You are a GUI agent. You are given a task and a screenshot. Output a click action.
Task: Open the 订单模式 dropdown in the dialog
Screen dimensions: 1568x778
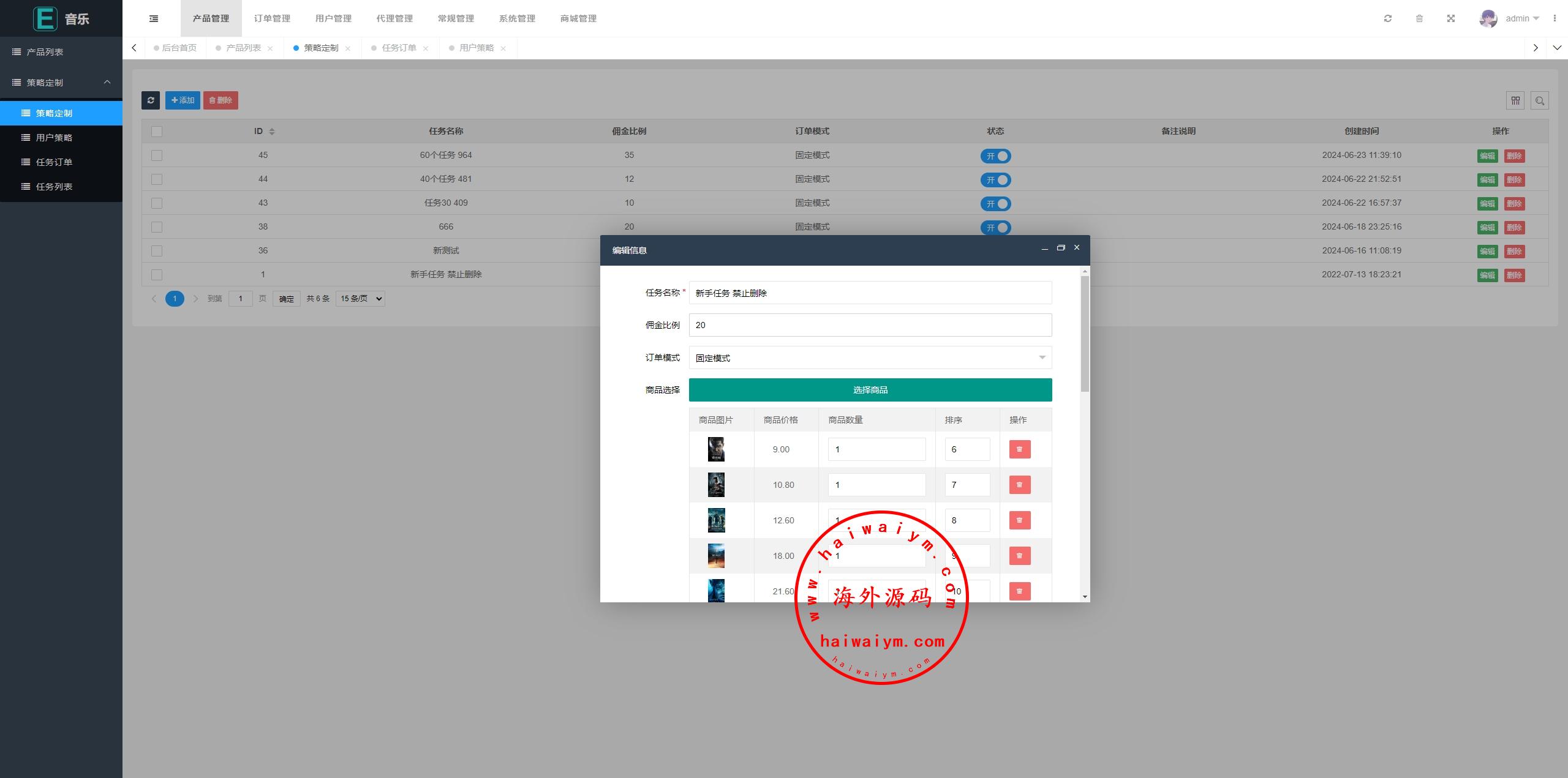click(870, 358)
